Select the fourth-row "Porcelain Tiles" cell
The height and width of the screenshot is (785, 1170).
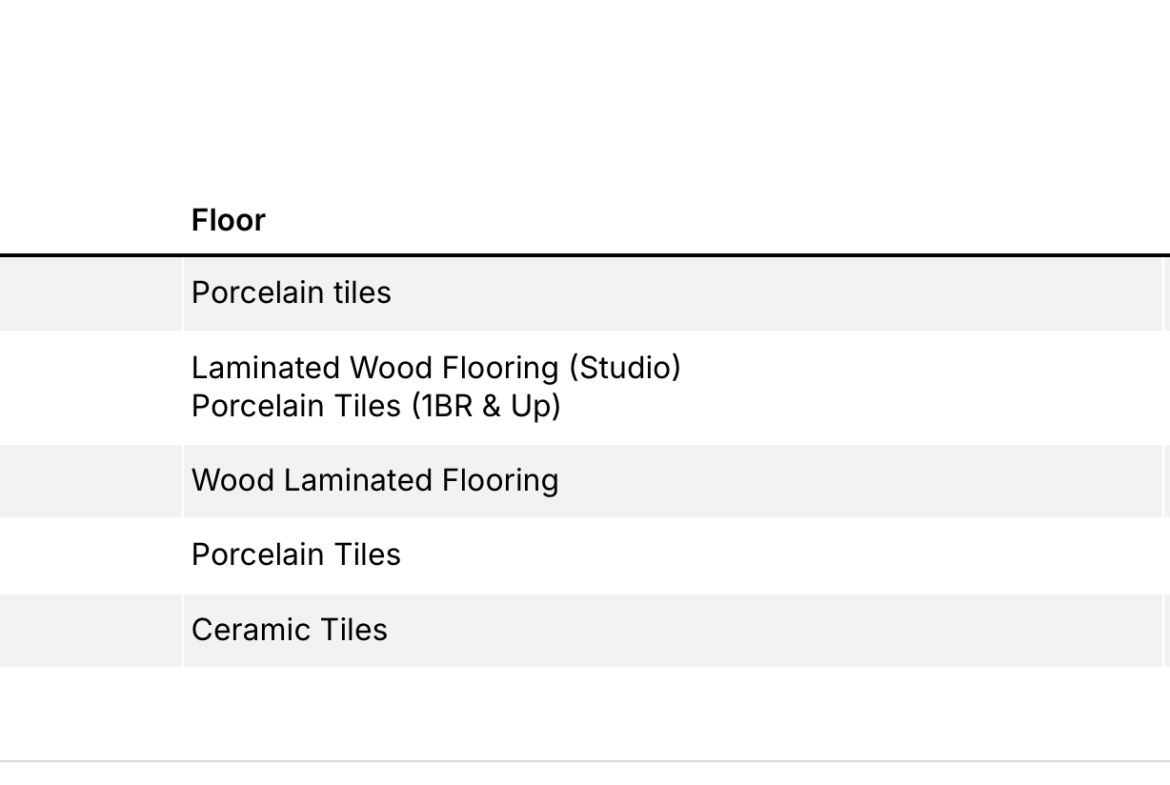coord(296,555)
